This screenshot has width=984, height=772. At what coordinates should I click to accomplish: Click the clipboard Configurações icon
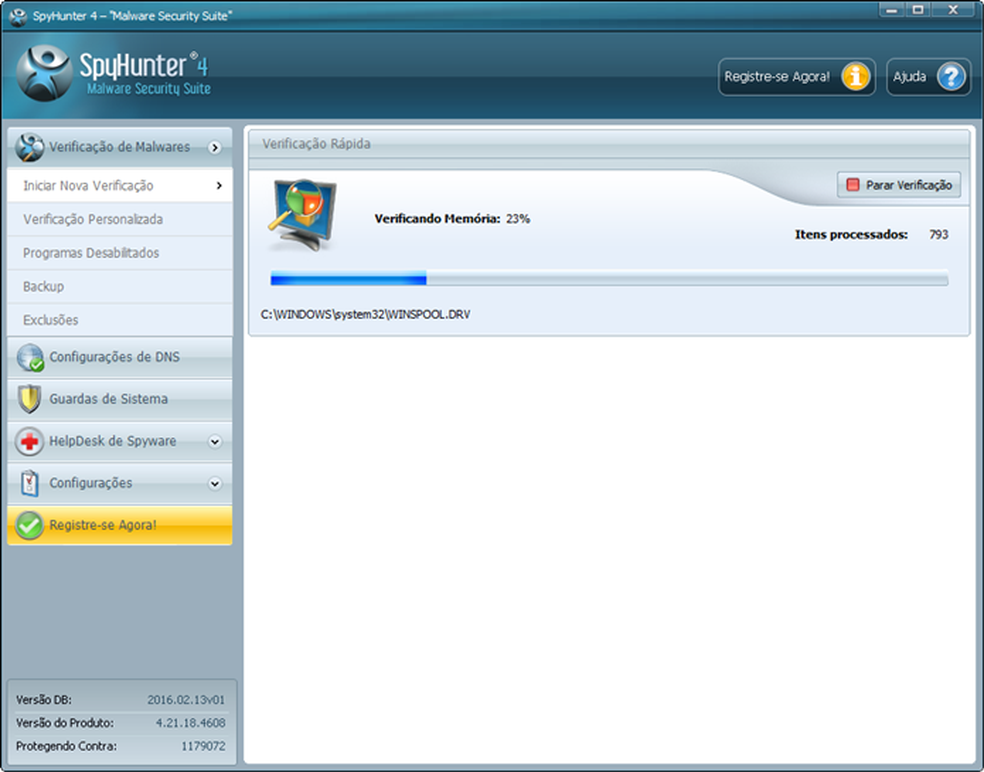pyautogui.click(x=29, y=483)
